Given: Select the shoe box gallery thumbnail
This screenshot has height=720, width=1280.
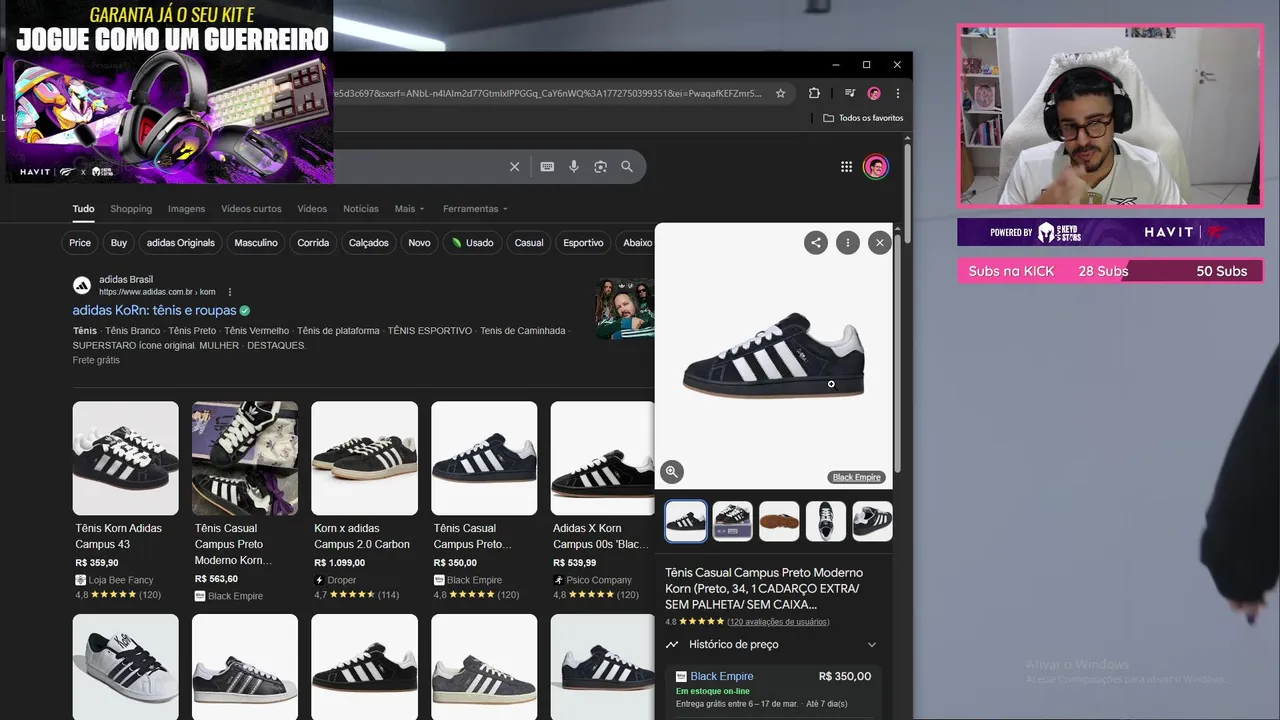Looking at the screenshot, I should point(732,521).
